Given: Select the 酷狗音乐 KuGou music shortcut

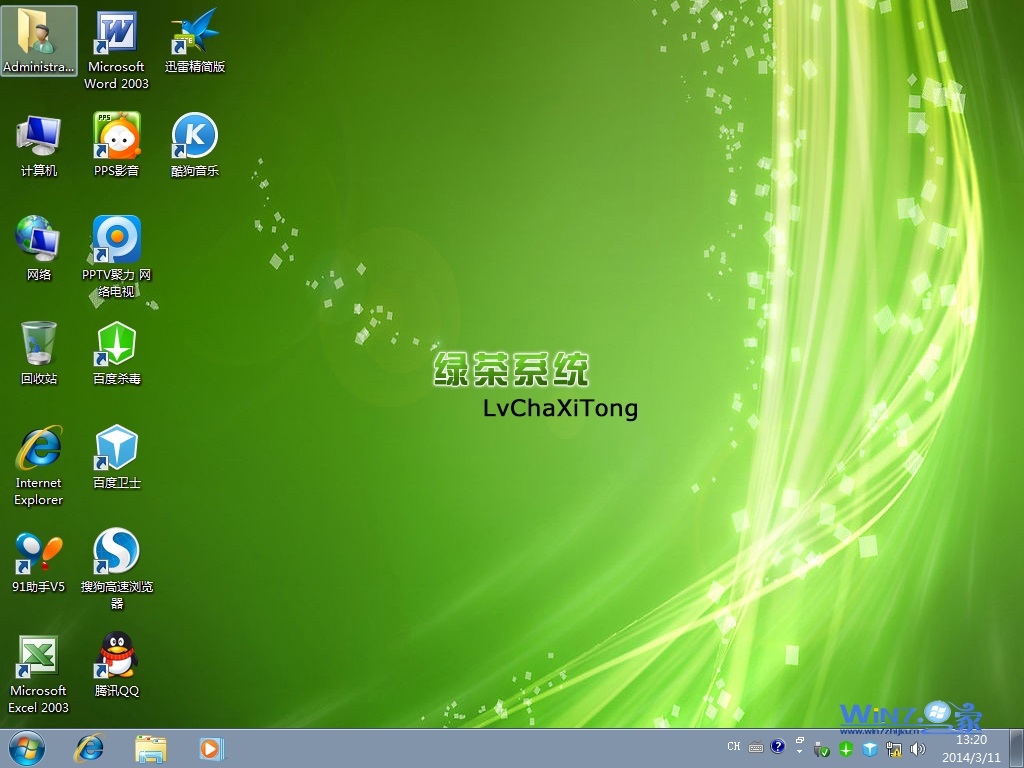Looking at the screenshot, I should (195, 145).
